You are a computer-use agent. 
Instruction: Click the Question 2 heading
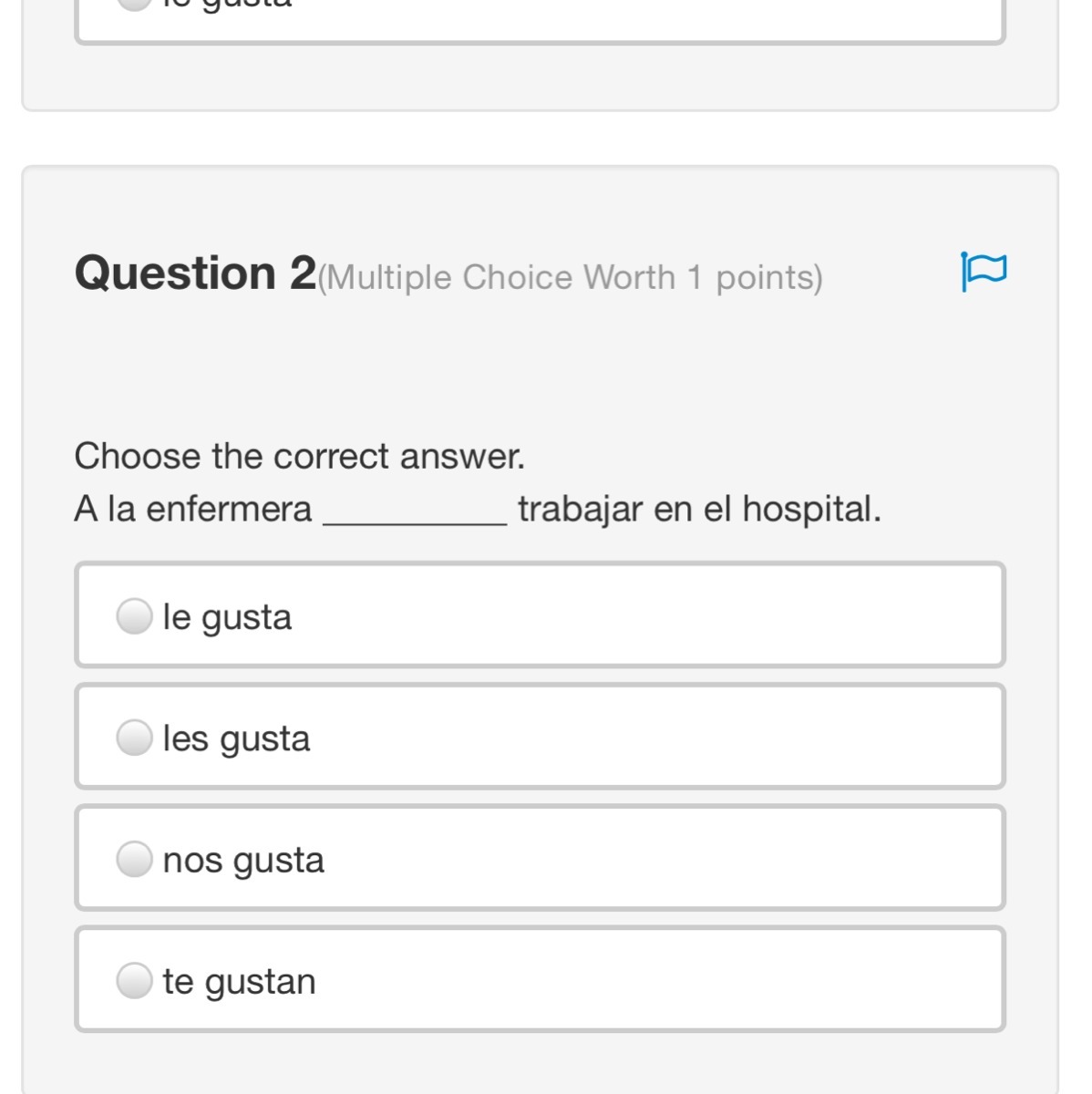coord(195,273)
